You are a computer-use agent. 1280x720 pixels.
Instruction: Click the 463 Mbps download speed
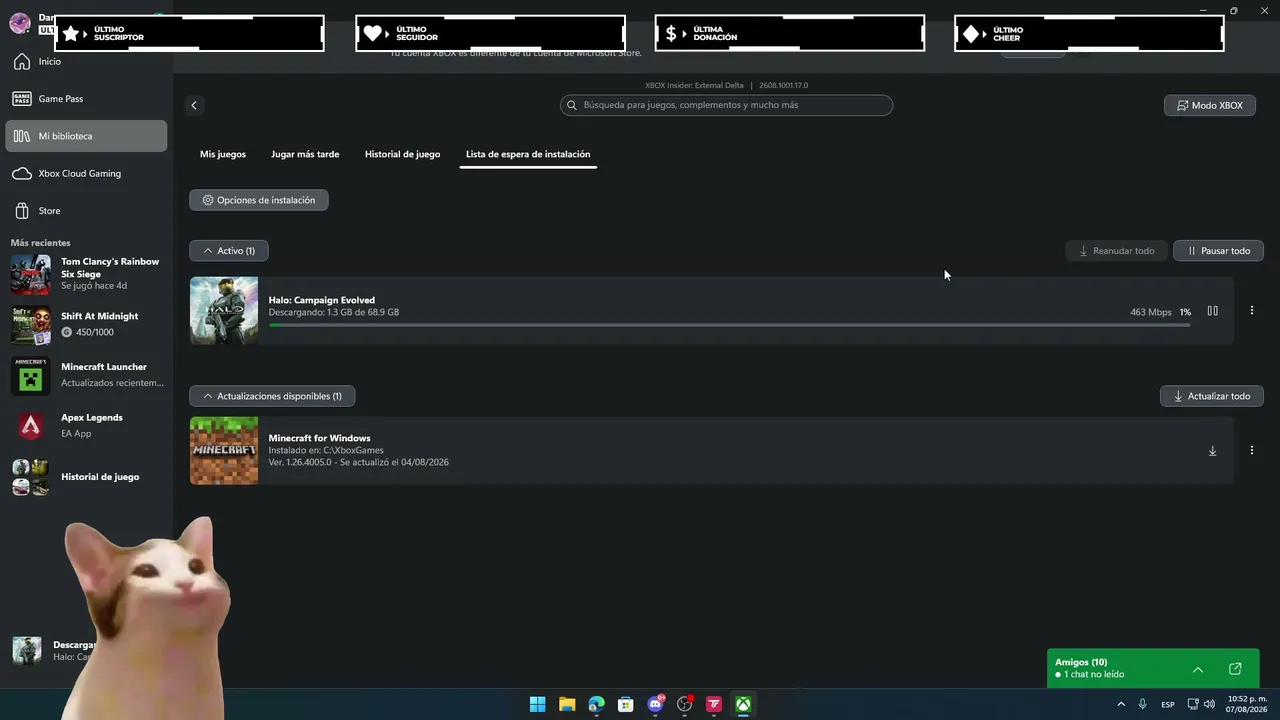coord(1151,312)
